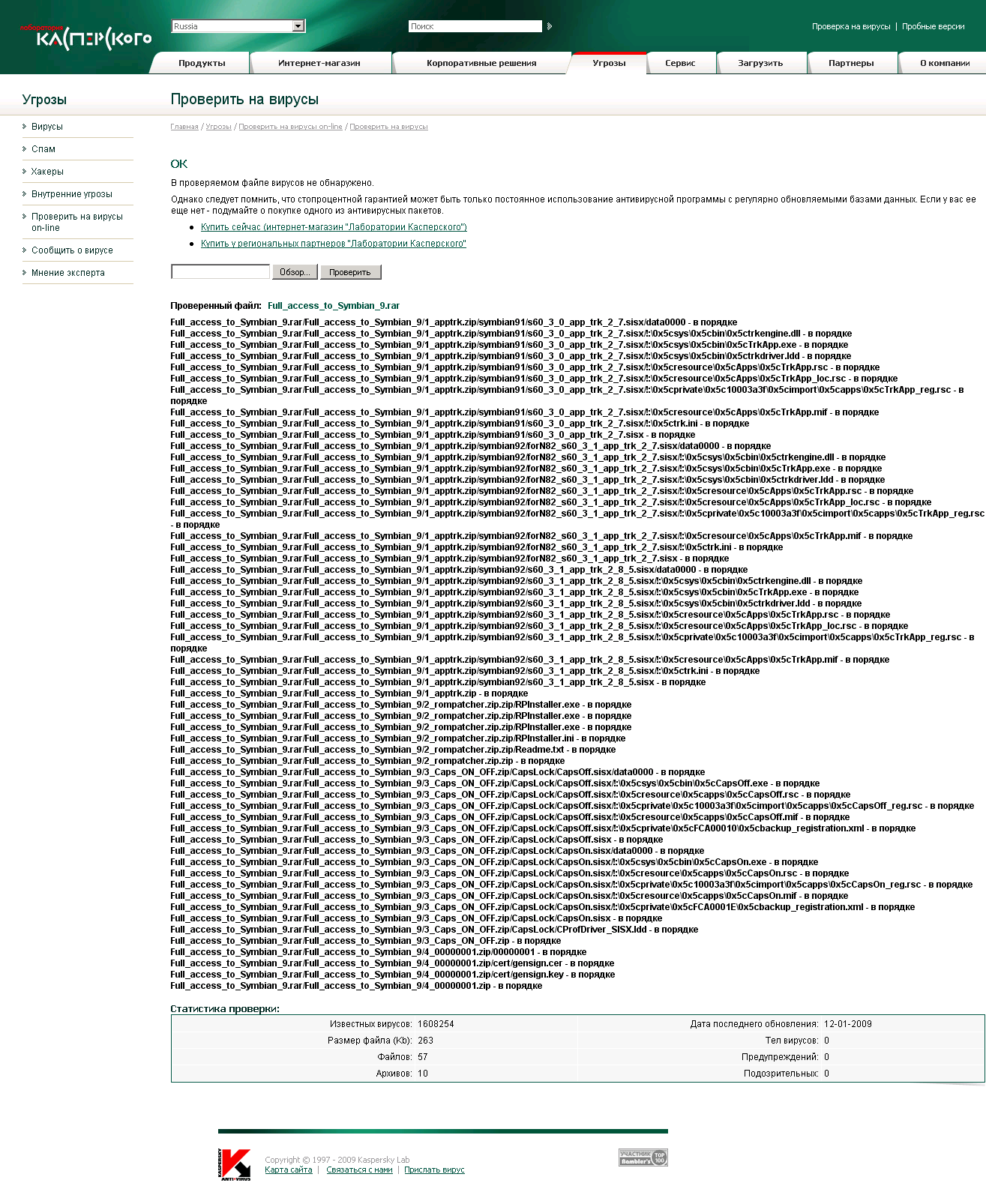986x1204 pixels.
Task: Click the Пробные версии header link
Action: pos(934,26)
